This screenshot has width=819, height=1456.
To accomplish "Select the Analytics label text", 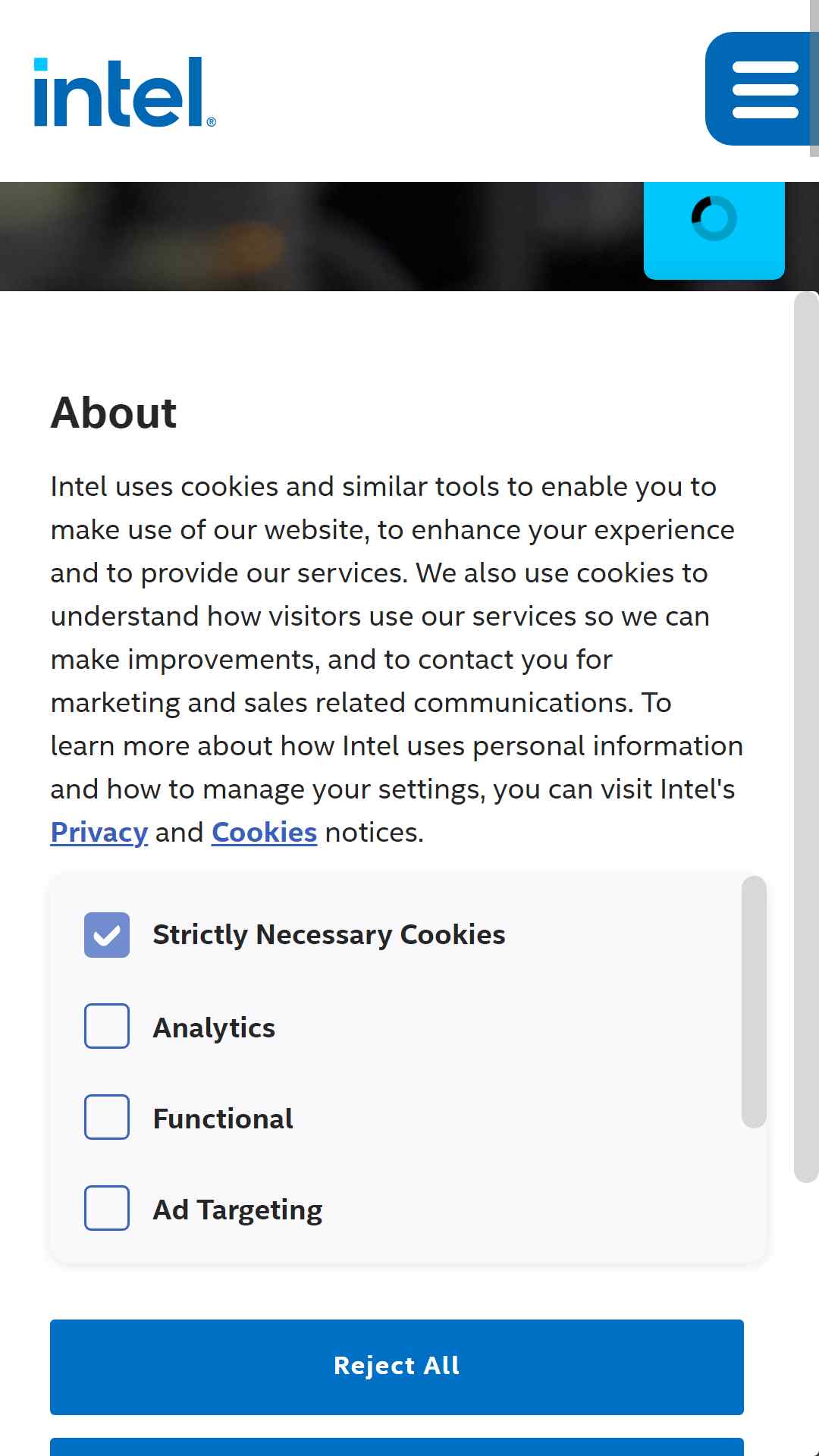I will [x=214, y=1028].
